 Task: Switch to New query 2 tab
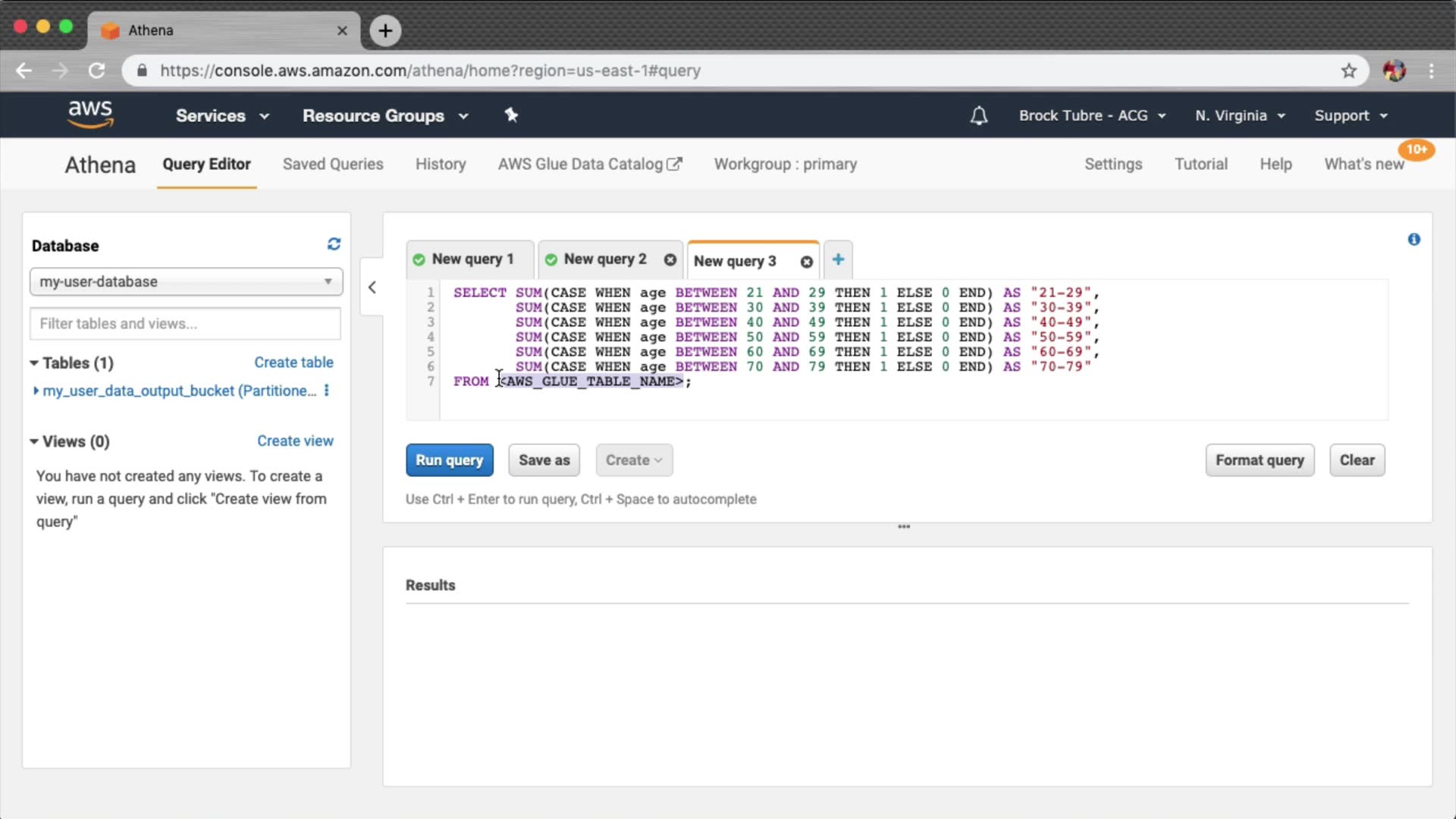(604, 259)
